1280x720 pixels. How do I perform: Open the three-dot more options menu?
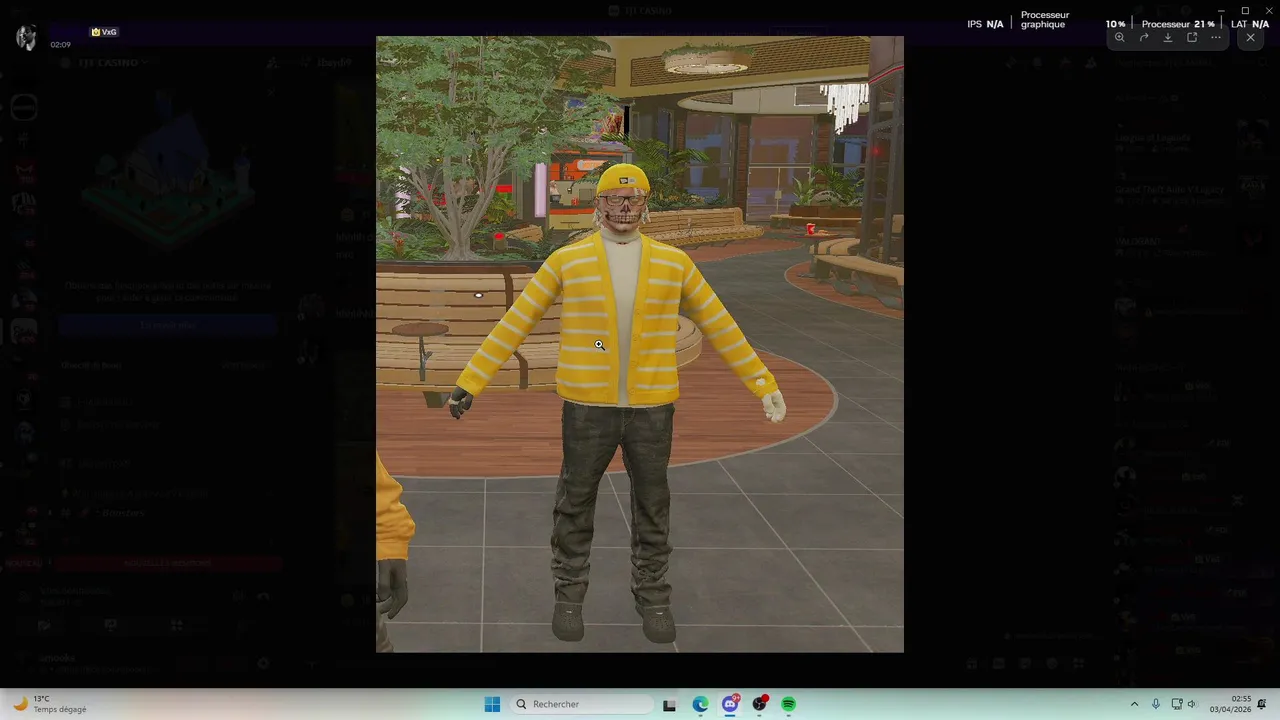point(1216,37)
